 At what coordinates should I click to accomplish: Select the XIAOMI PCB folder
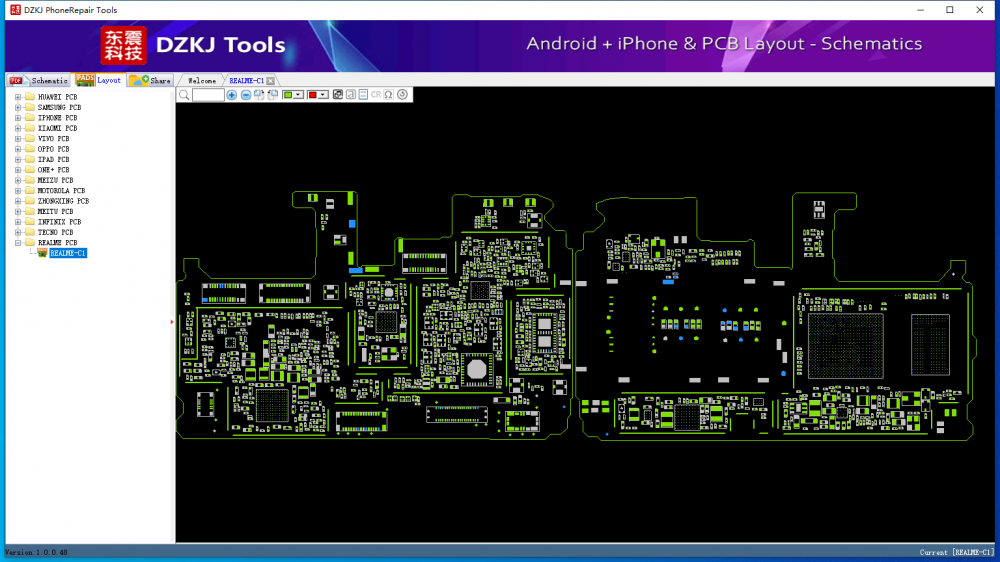pos(57,128)
